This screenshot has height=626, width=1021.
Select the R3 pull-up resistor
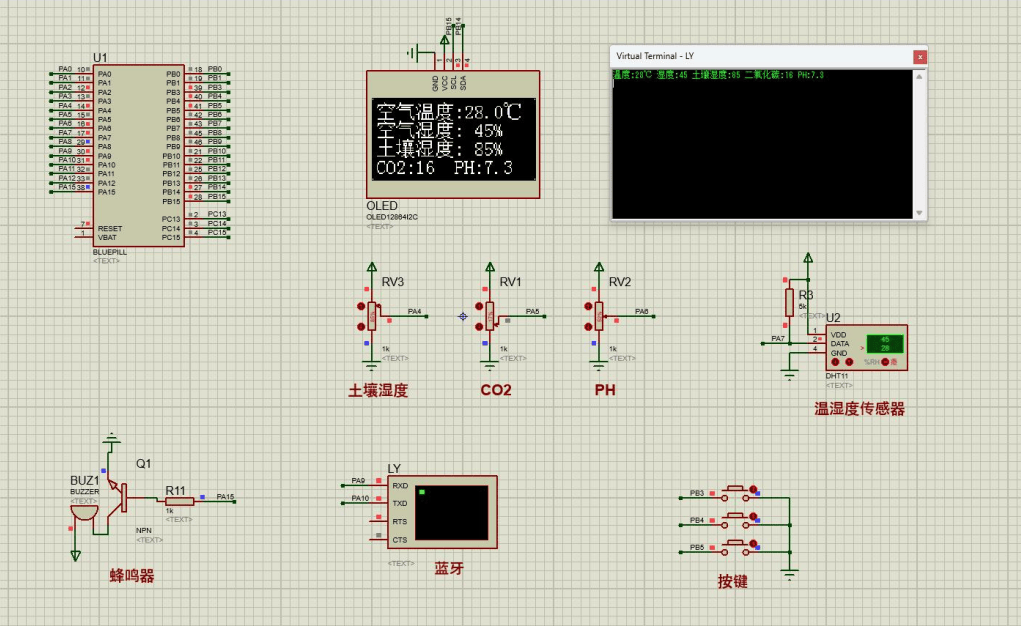[789, 302]
